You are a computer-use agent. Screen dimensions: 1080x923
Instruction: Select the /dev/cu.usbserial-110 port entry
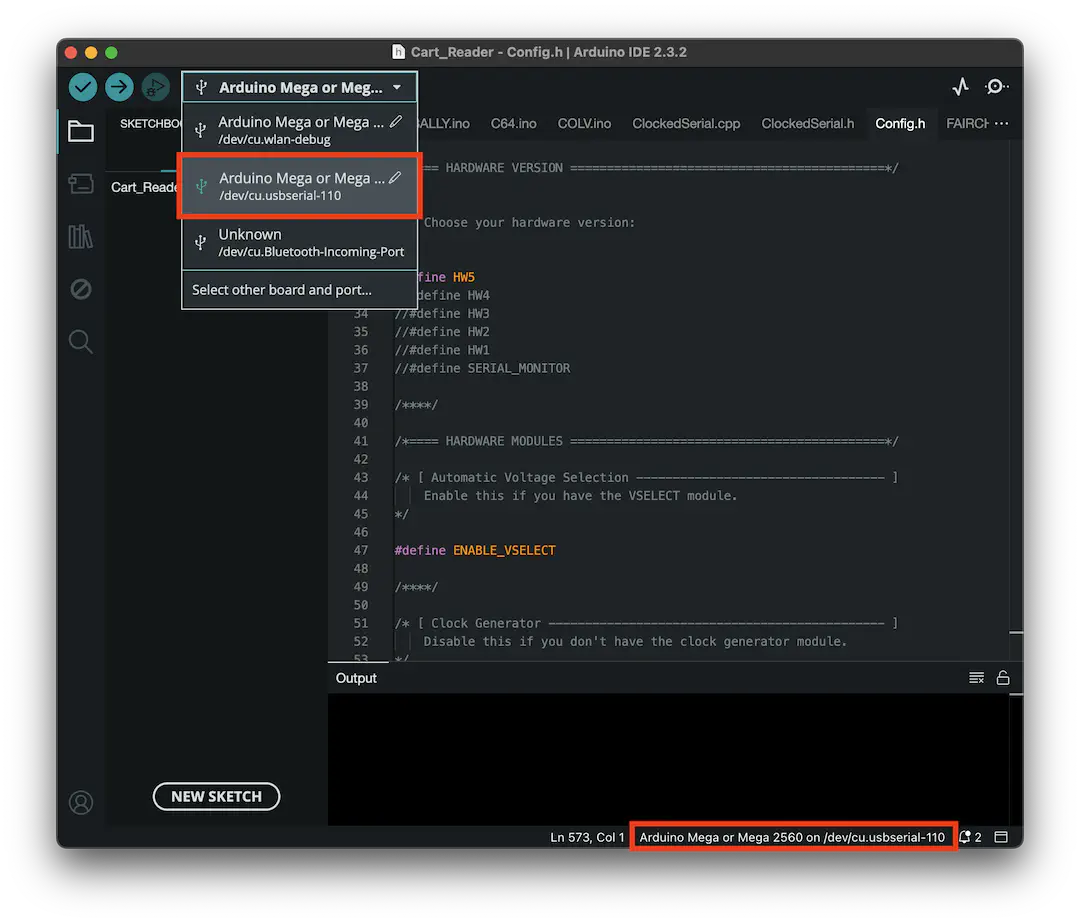[299, 186]
